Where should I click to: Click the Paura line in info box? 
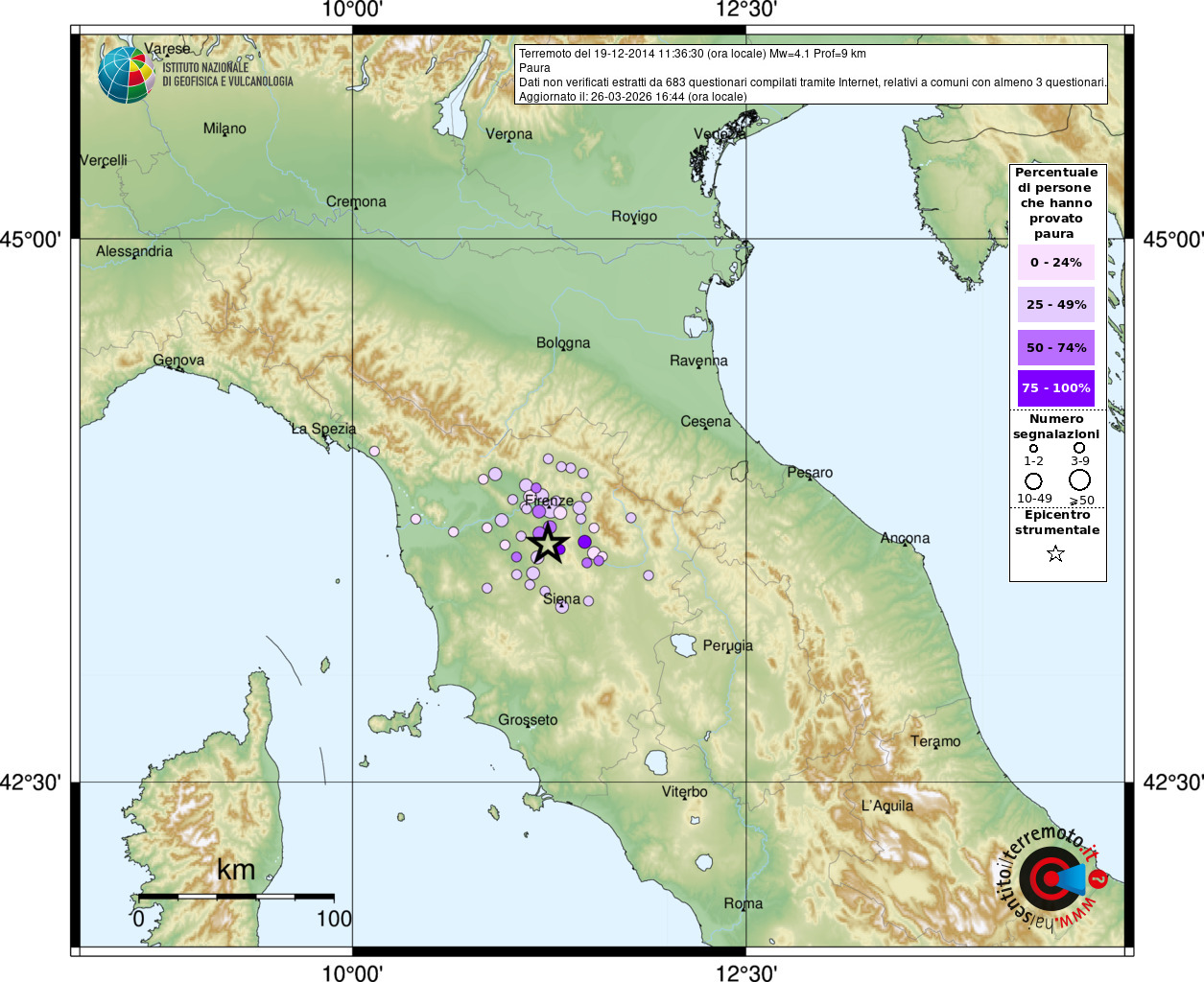click(534, 68)
